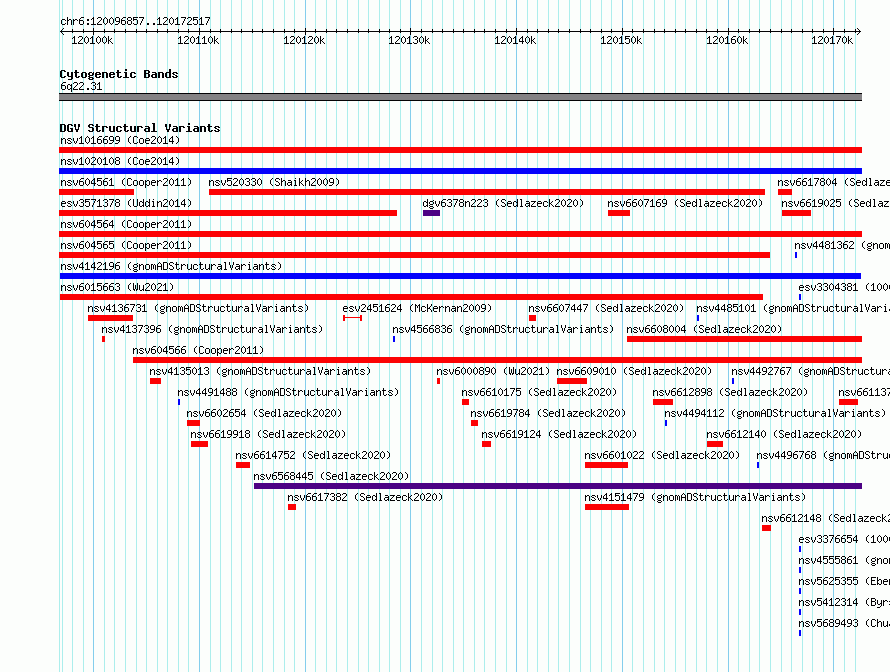Click nsv4137396 gnomAD variant label

tap(212, 329)
